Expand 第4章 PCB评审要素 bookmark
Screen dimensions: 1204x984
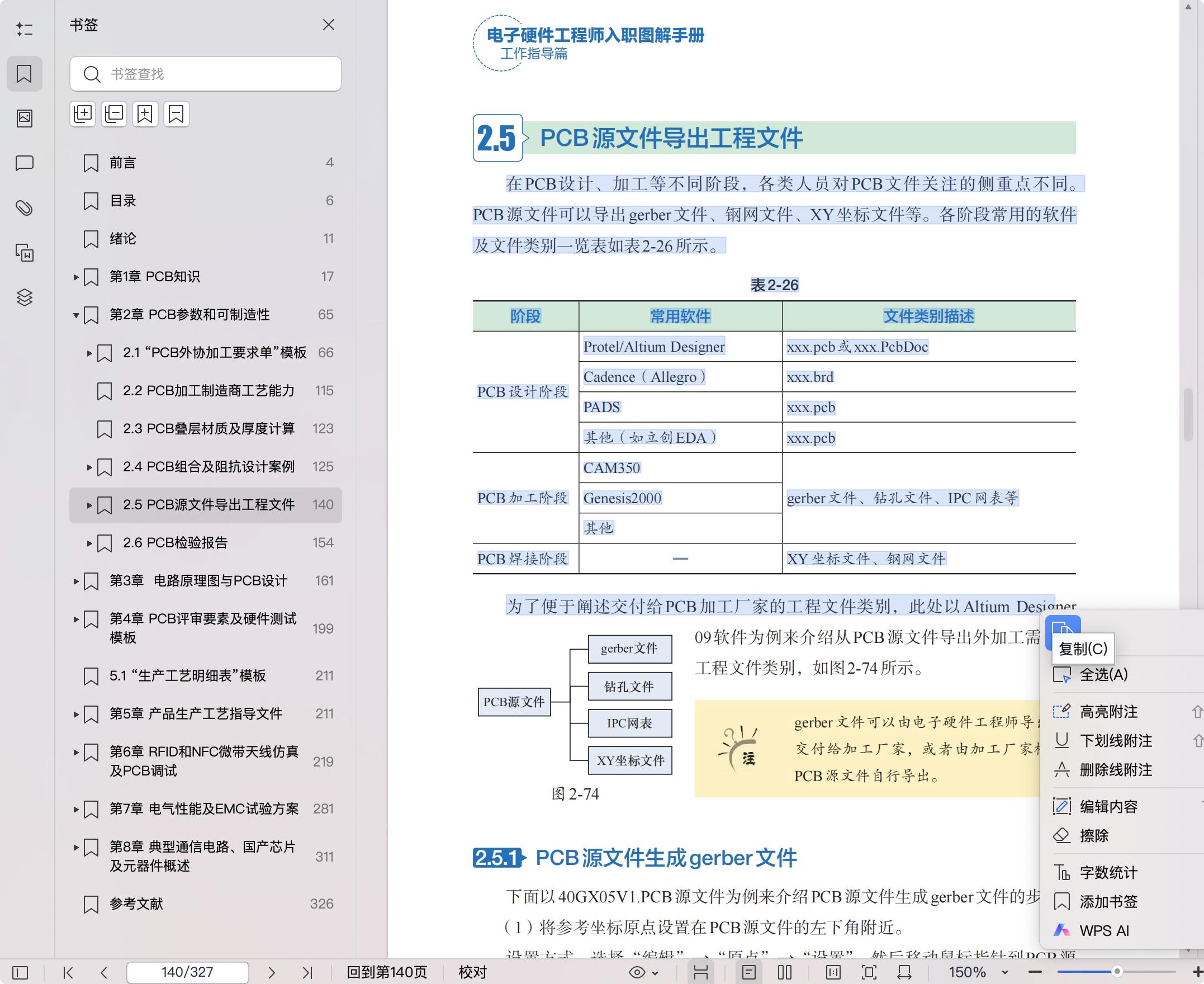pyautogui.click(x=76, y=619)
